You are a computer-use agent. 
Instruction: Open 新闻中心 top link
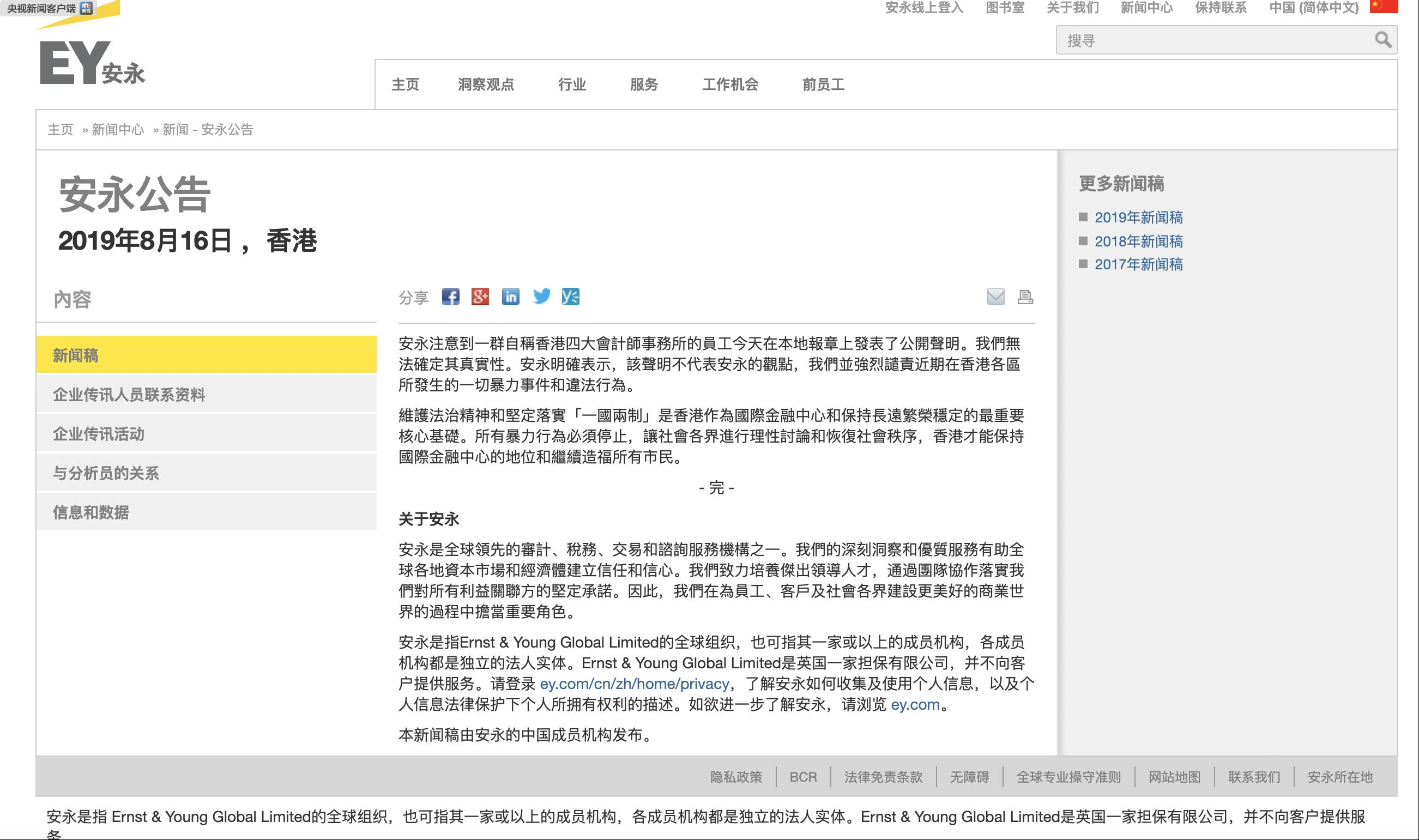pos(1147,7)
